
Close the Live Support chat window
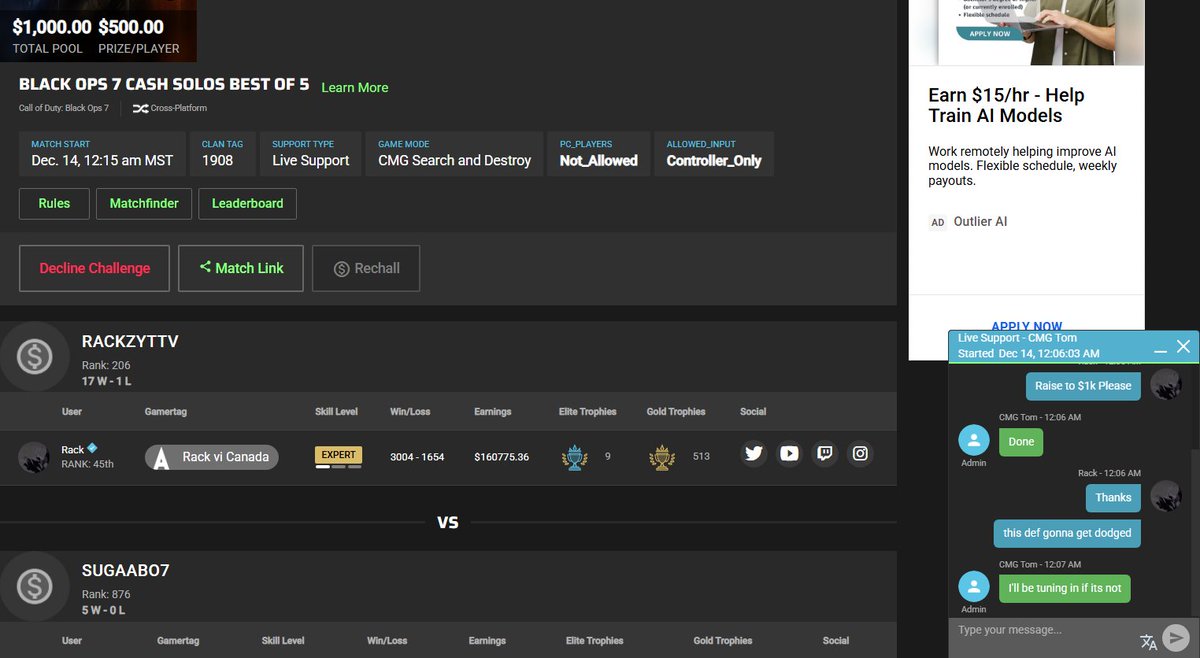(x=1183, y=346)
